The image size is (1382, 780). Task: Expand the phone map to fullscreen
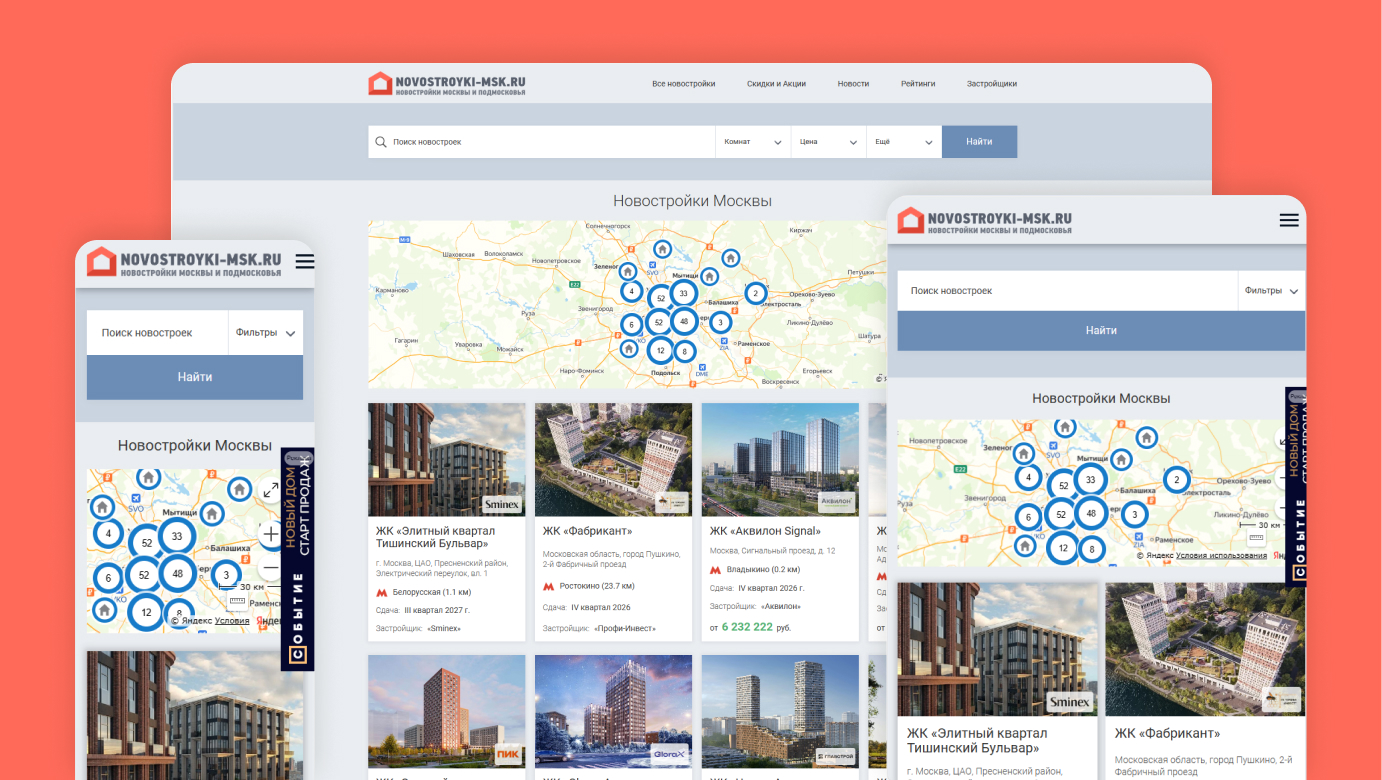point(270,490)
